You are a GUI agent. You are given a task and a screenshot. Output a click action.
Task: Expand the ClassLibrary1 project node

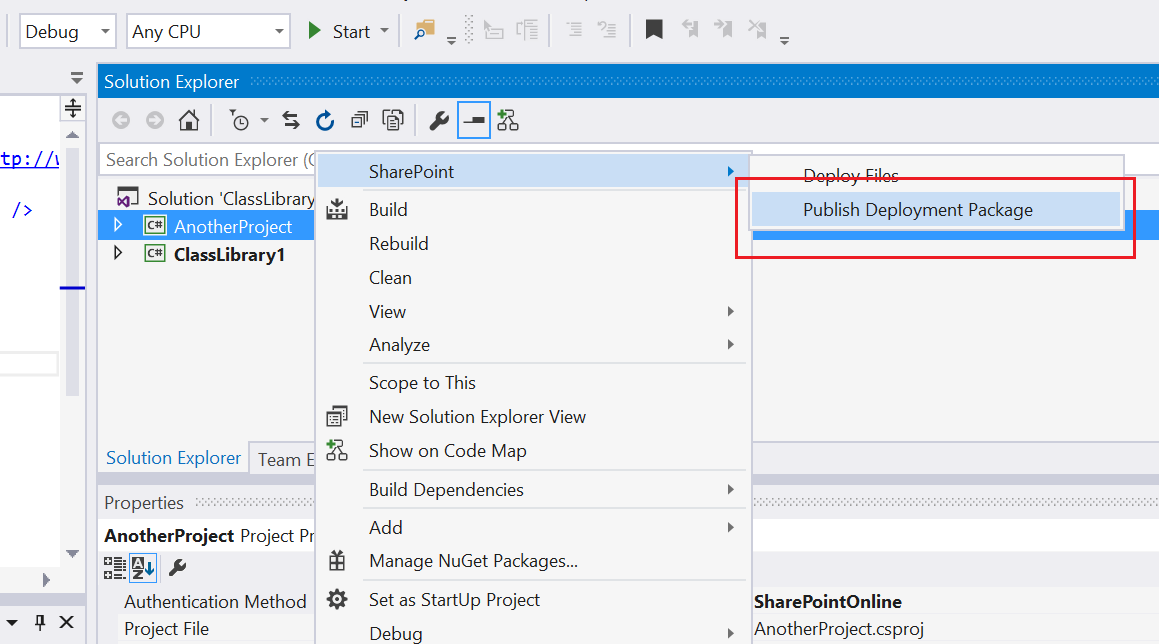click(119, 254)
